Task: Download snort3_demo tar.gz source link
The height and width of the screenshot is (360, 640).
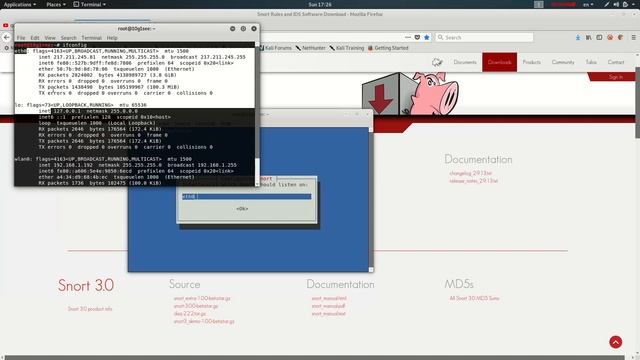Action: [x=204, y=322]
